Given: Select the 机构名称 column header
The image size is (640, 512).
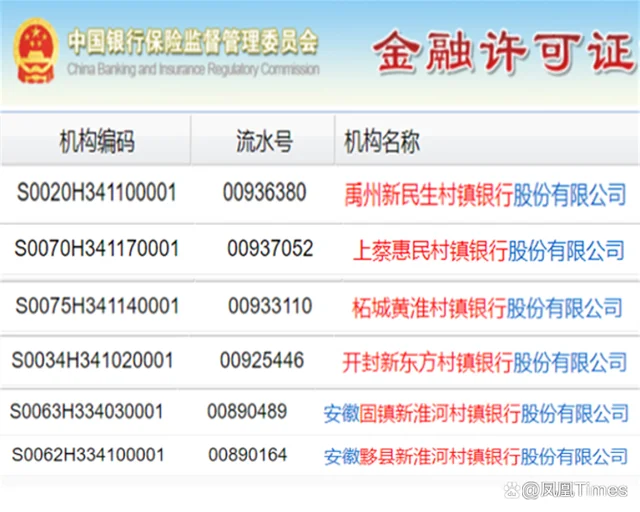Looking at the screenshot, I should point(382,141).
